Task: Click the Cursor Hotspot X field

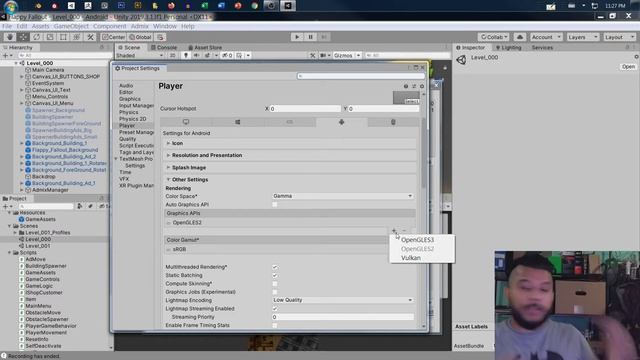Action: coord(305,109)
